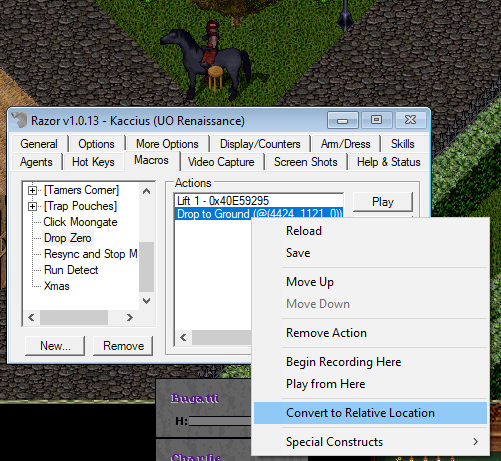
Task: Click macro list scroll up arrow
Action: (146, 191)
